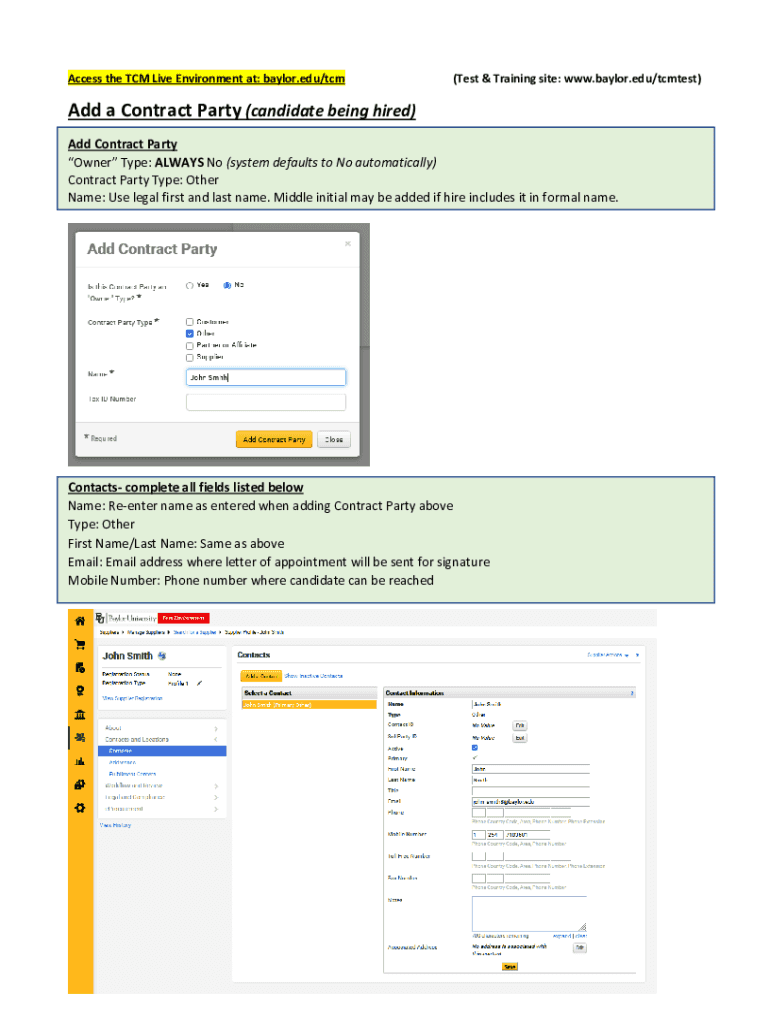Screen dimensions: 770x1024
Task: Click the clear link under Notes
Action: (581, 936)
